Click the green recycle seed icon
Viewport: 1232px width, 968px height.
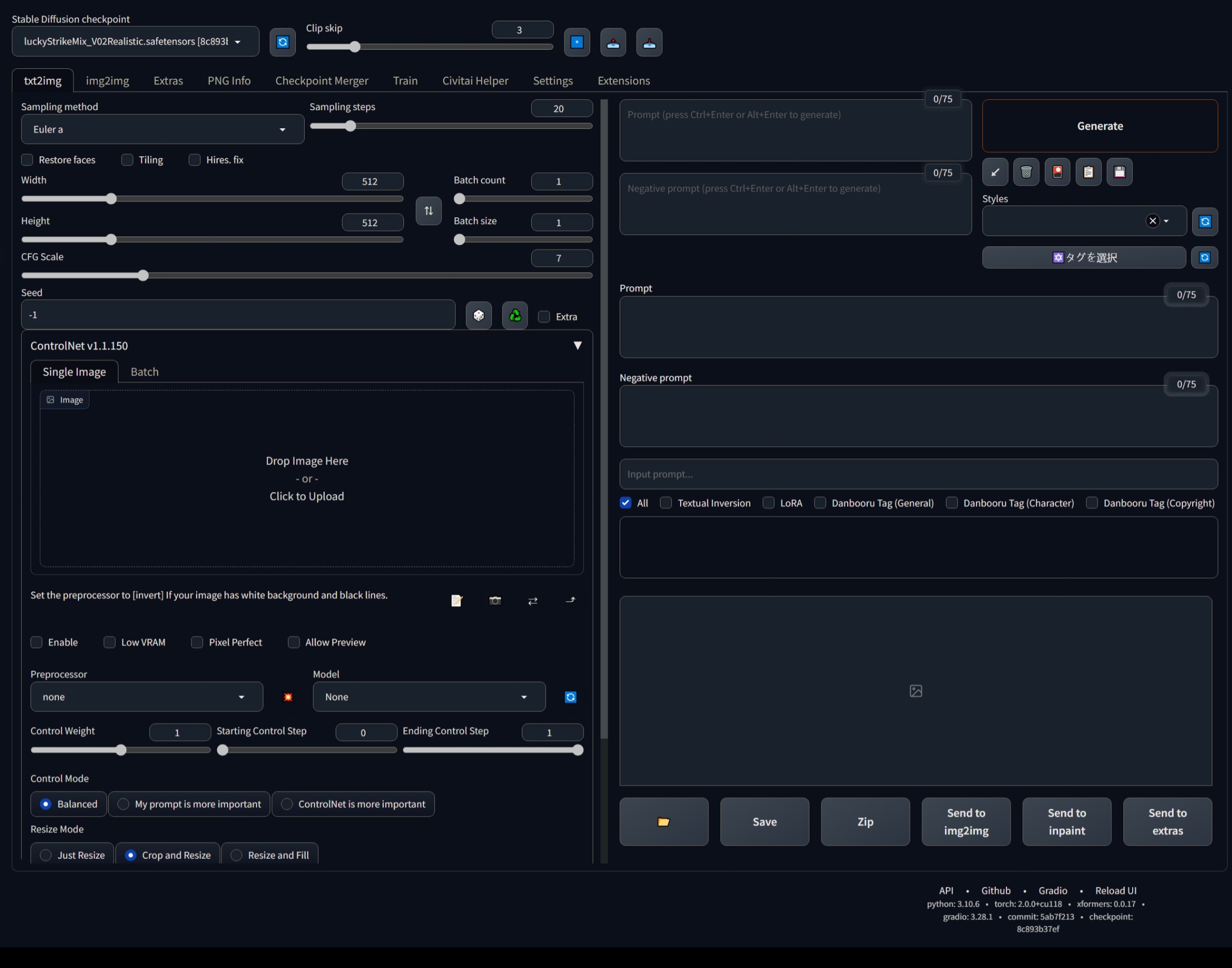click(x=514, y=315)
